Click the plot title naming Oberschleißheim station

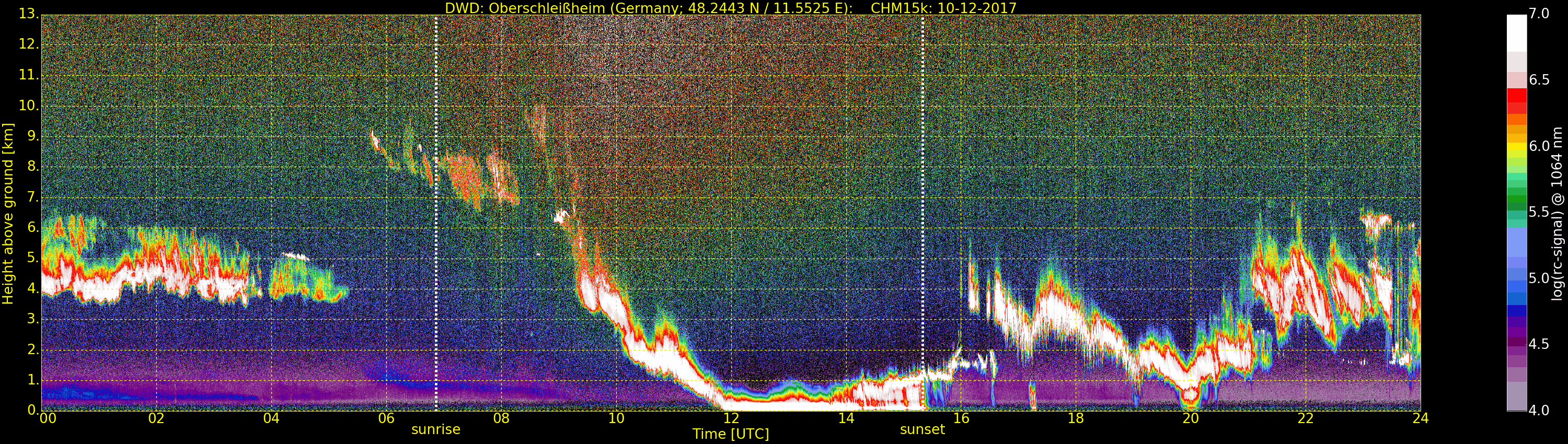[731, 8]
